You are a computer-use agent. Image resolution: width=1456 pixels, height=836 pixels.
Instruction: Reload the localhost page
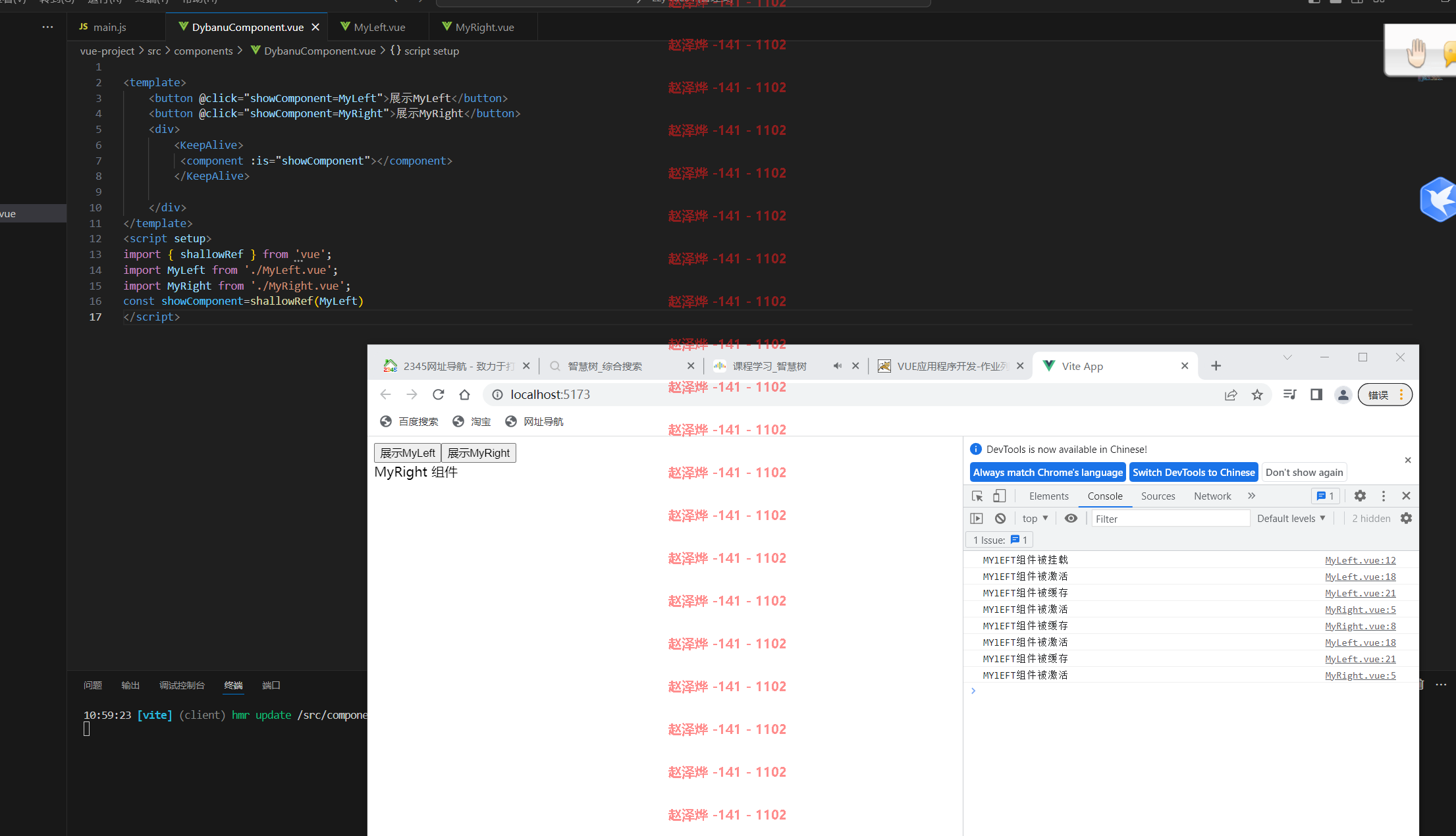click(439, 394)
